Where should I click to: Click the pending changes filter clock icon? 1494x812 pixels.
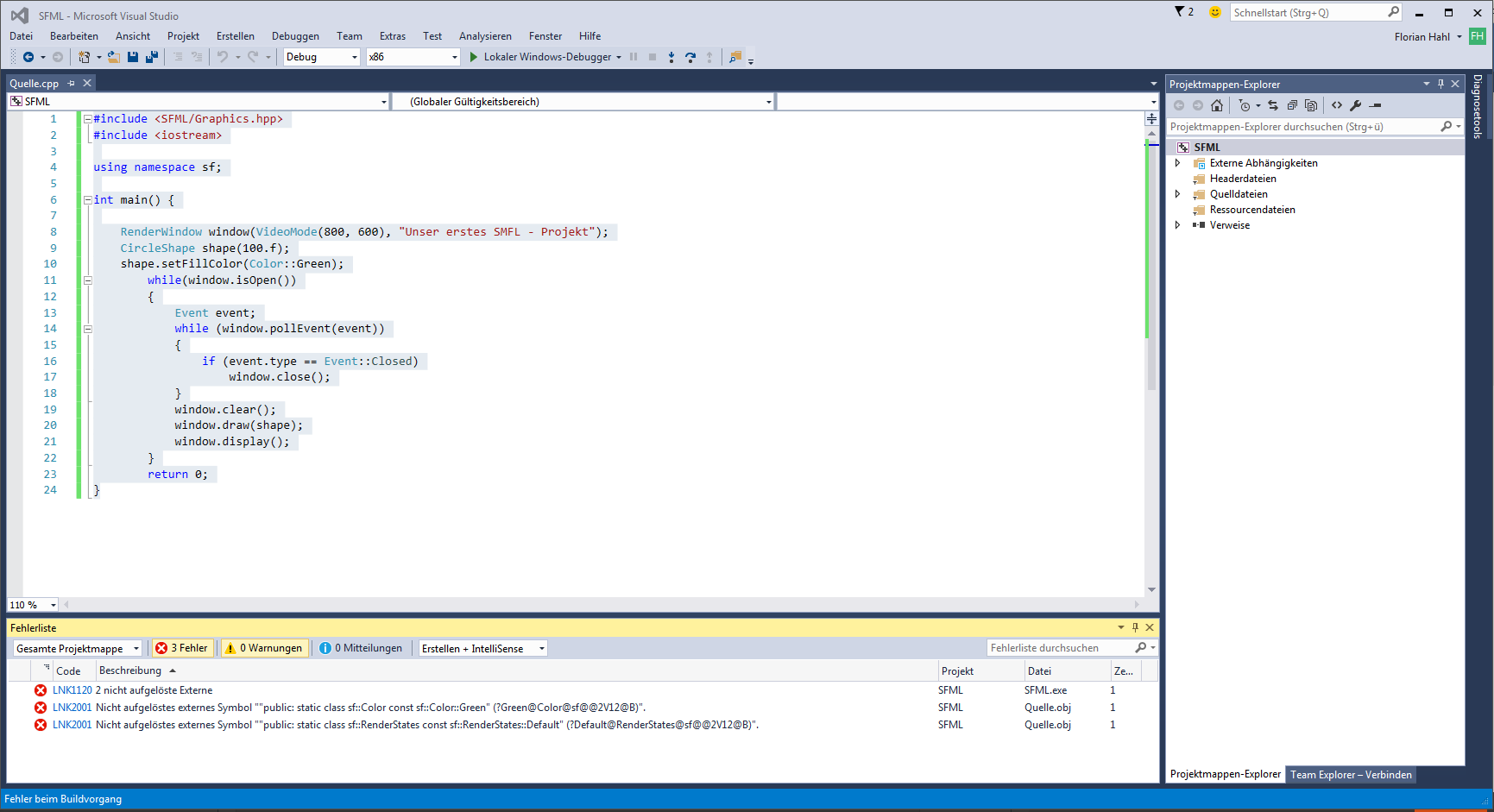coord(1244,105)
